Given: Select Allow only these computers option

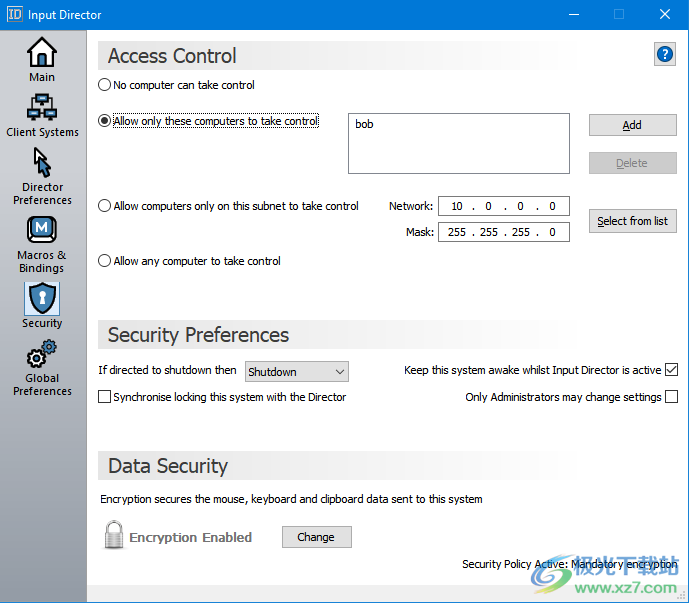Looking at the screenshot, I should (104, 121).
